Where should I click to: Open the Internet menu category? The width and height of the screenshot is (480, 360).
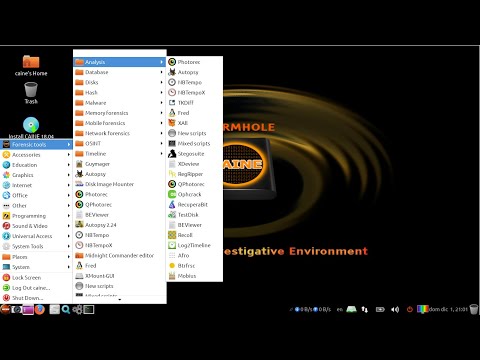(x=36, y=185)
